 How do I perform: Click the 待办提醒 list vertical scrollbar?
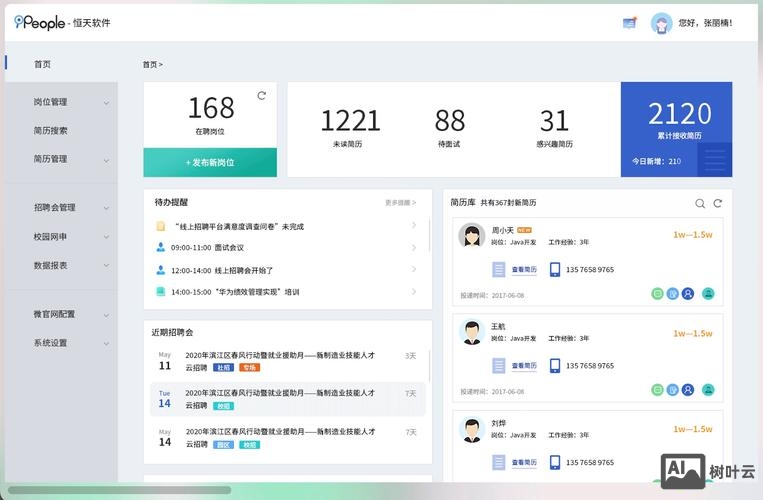tap(429, 234)
